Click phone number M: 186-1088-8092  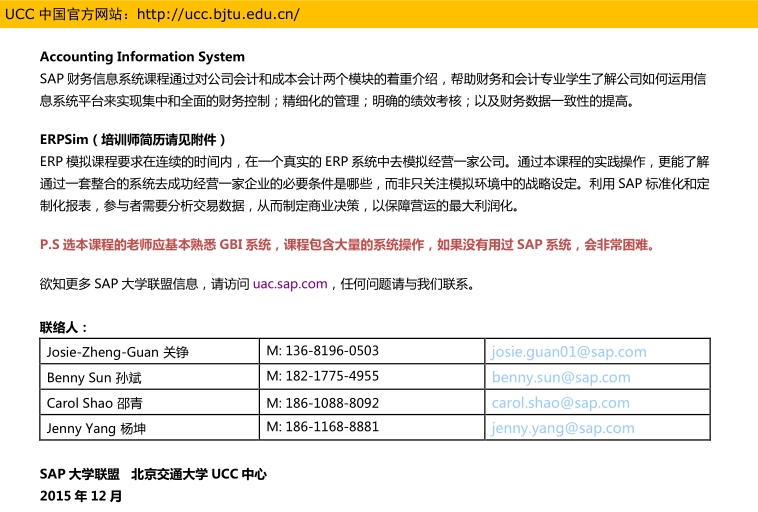pos(322,403)
